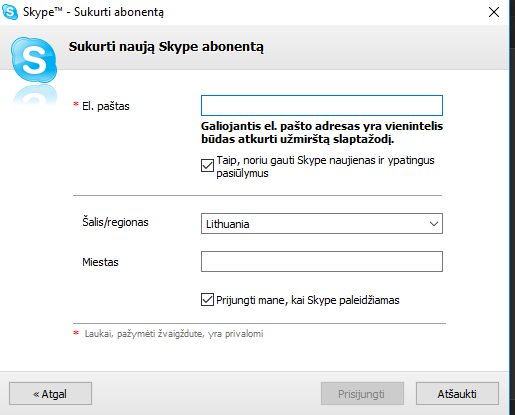
Task: Click the heading 'Sukurti naują Skype abonentą'
Action: (x=166, y=47)
